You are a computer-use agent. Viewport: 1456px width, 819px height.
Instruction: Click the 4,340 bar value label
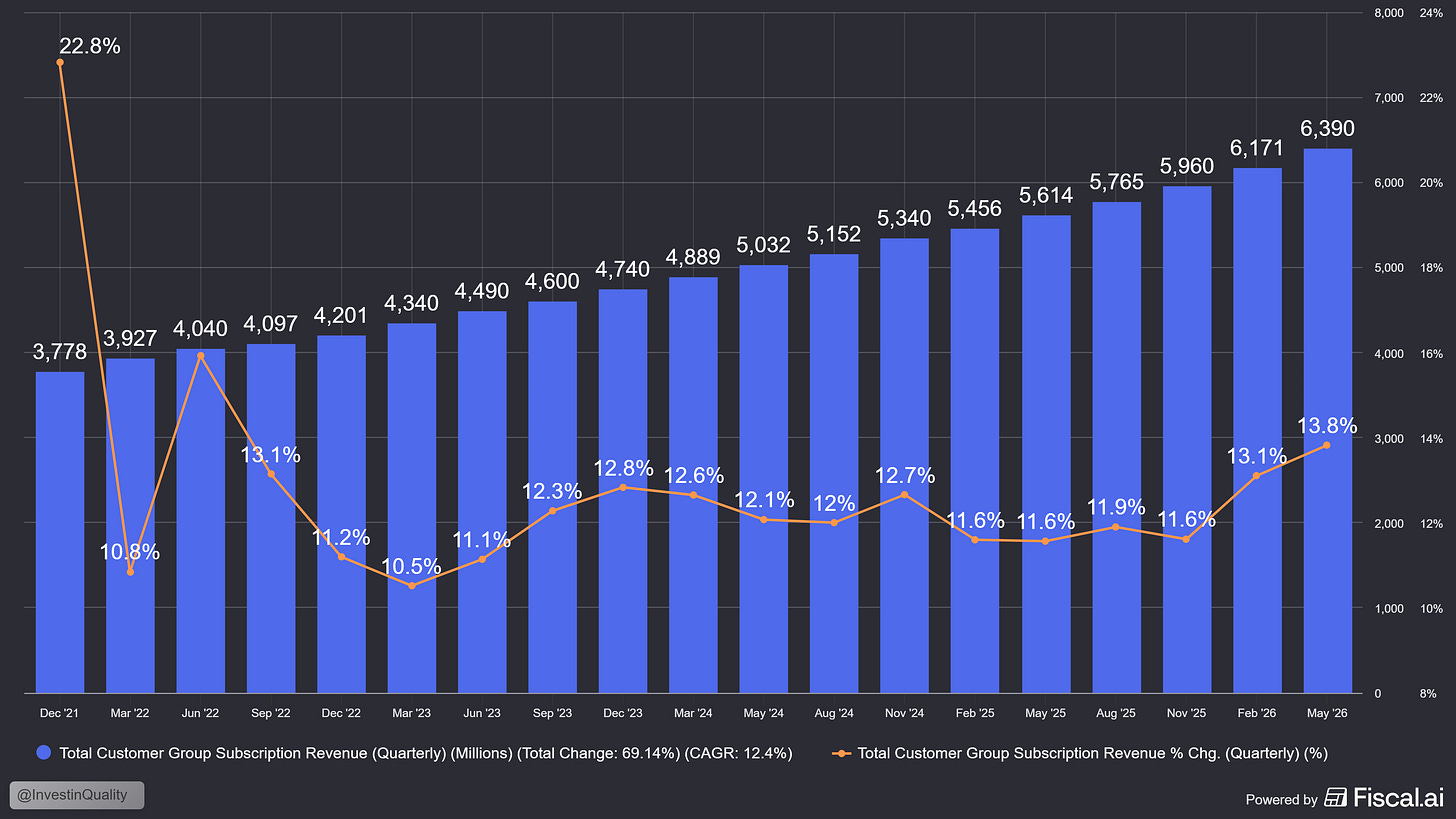(x=412, y=304)
